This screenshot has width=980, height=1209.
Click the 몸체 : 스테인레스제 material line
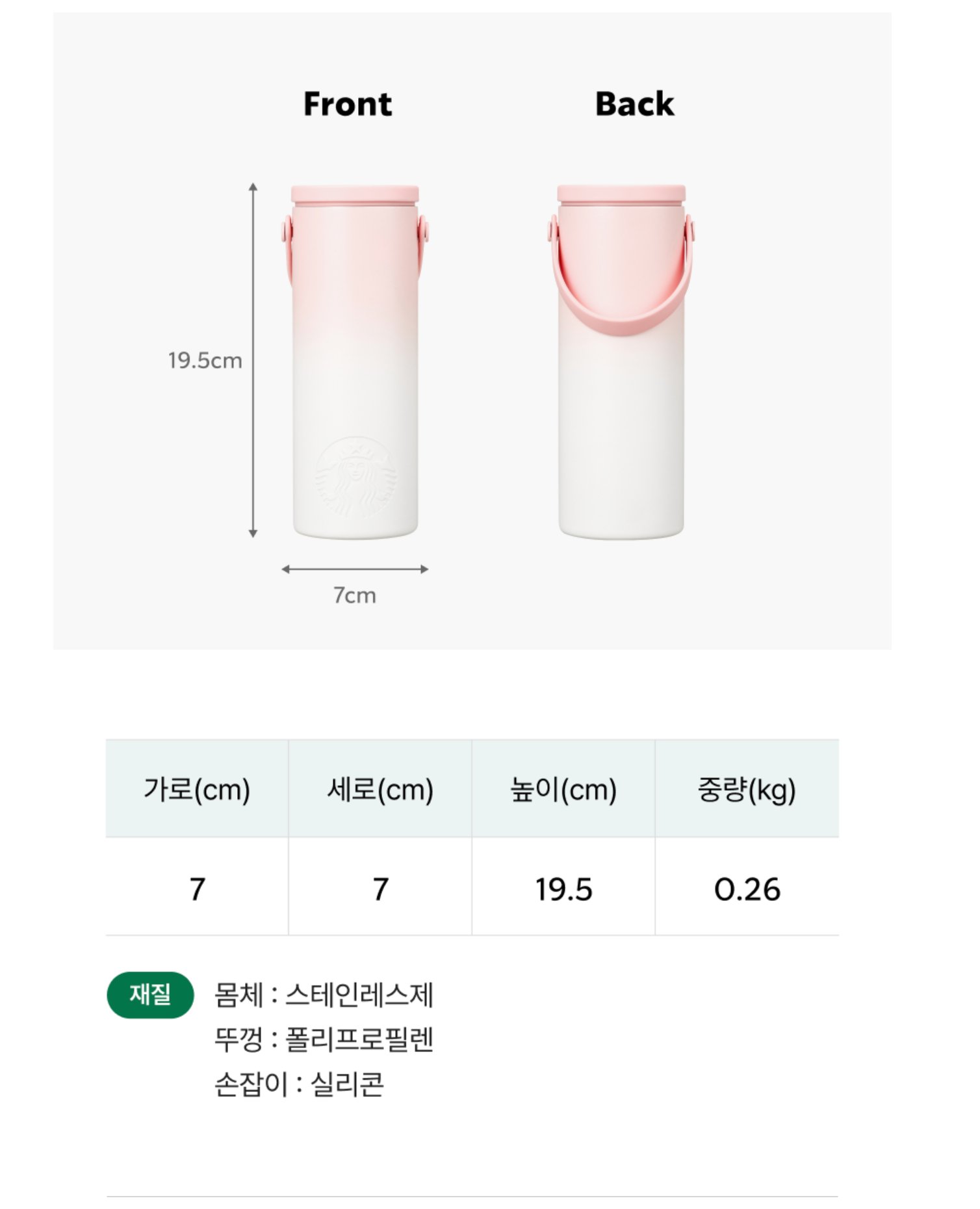324,995
